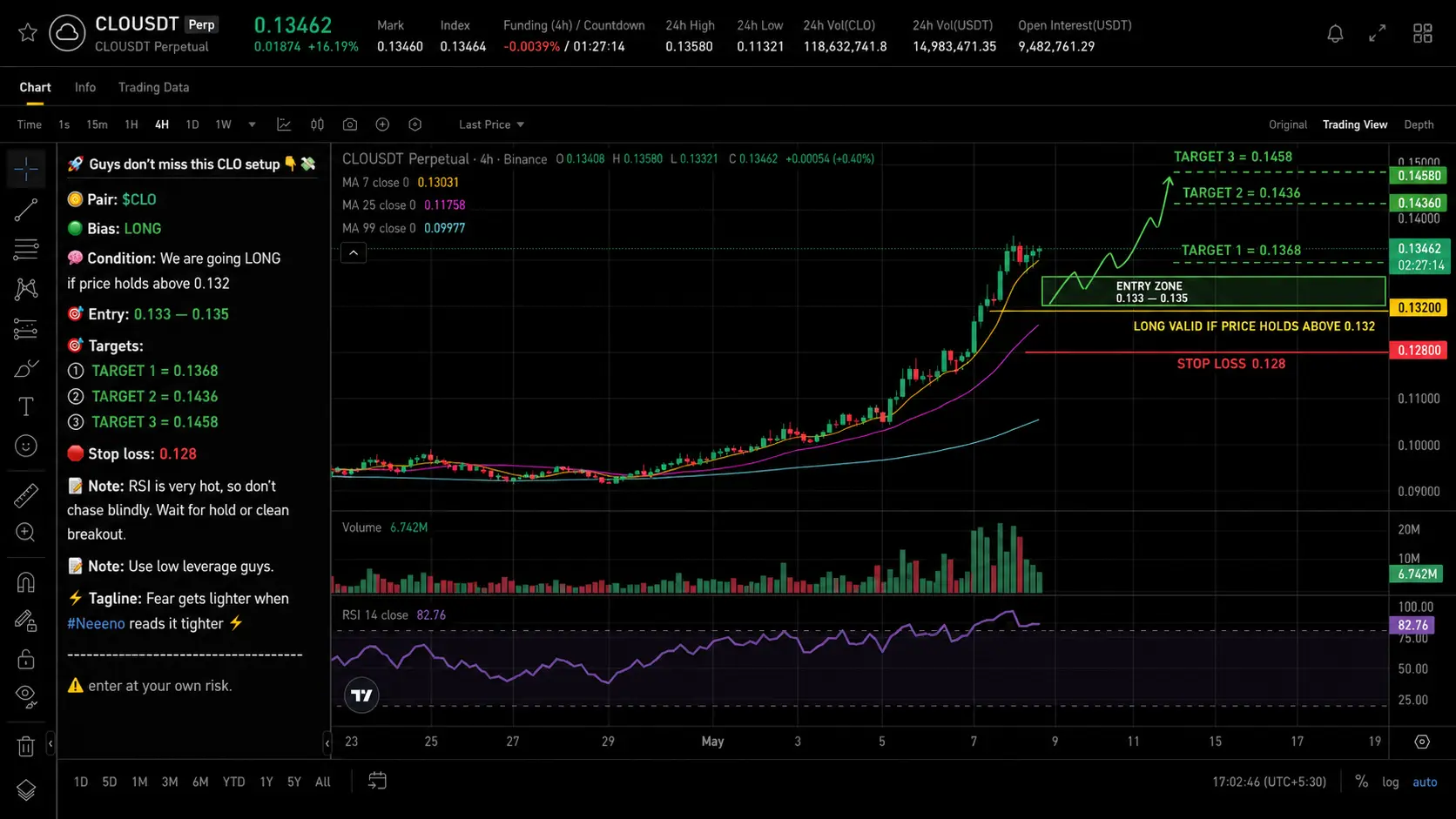This screenshot has width=1456, height=819.
Task: Open the object tree layers icon
Action: click(x=26, y=789)
